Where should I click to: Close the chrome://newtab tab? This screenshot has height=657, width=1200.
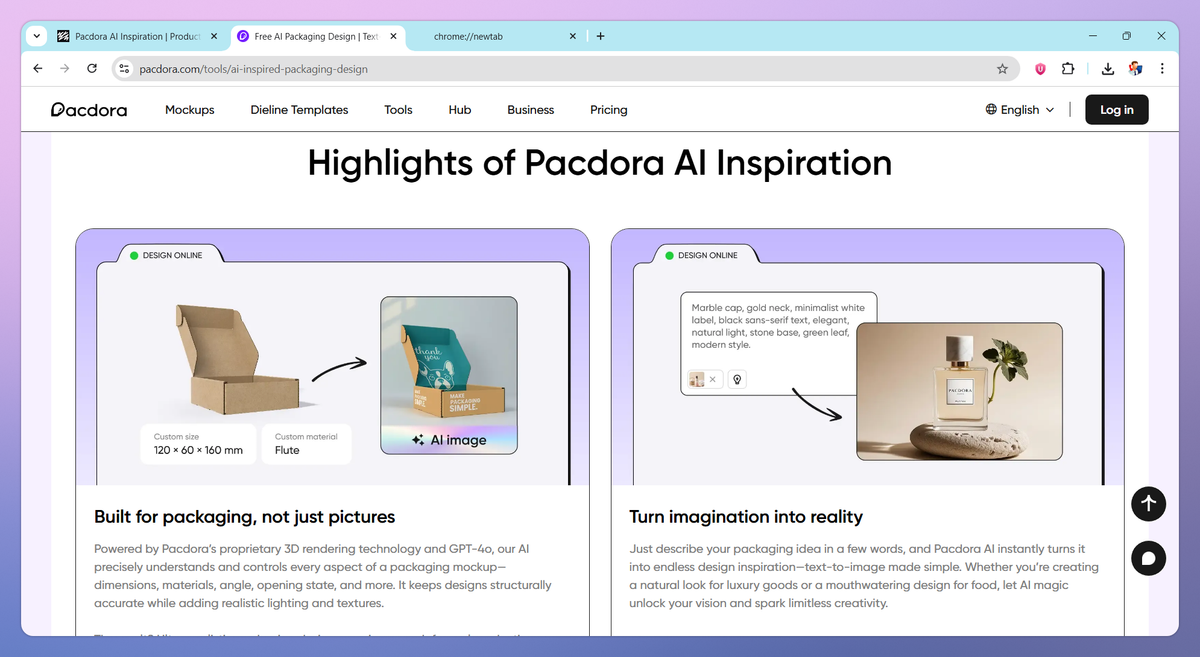click(x=573, y=36)
